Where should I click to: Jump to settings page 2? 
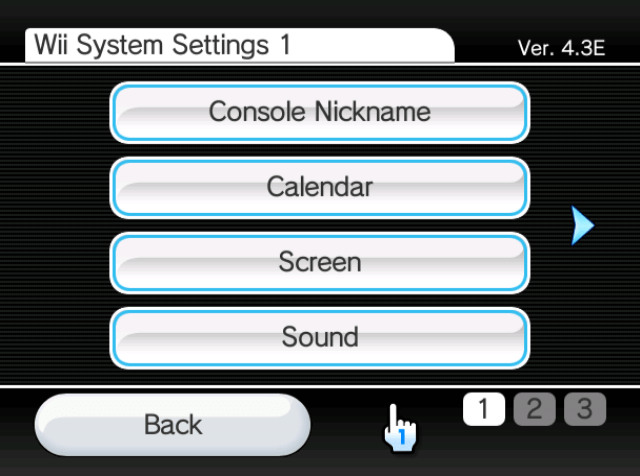coord(534,409)
